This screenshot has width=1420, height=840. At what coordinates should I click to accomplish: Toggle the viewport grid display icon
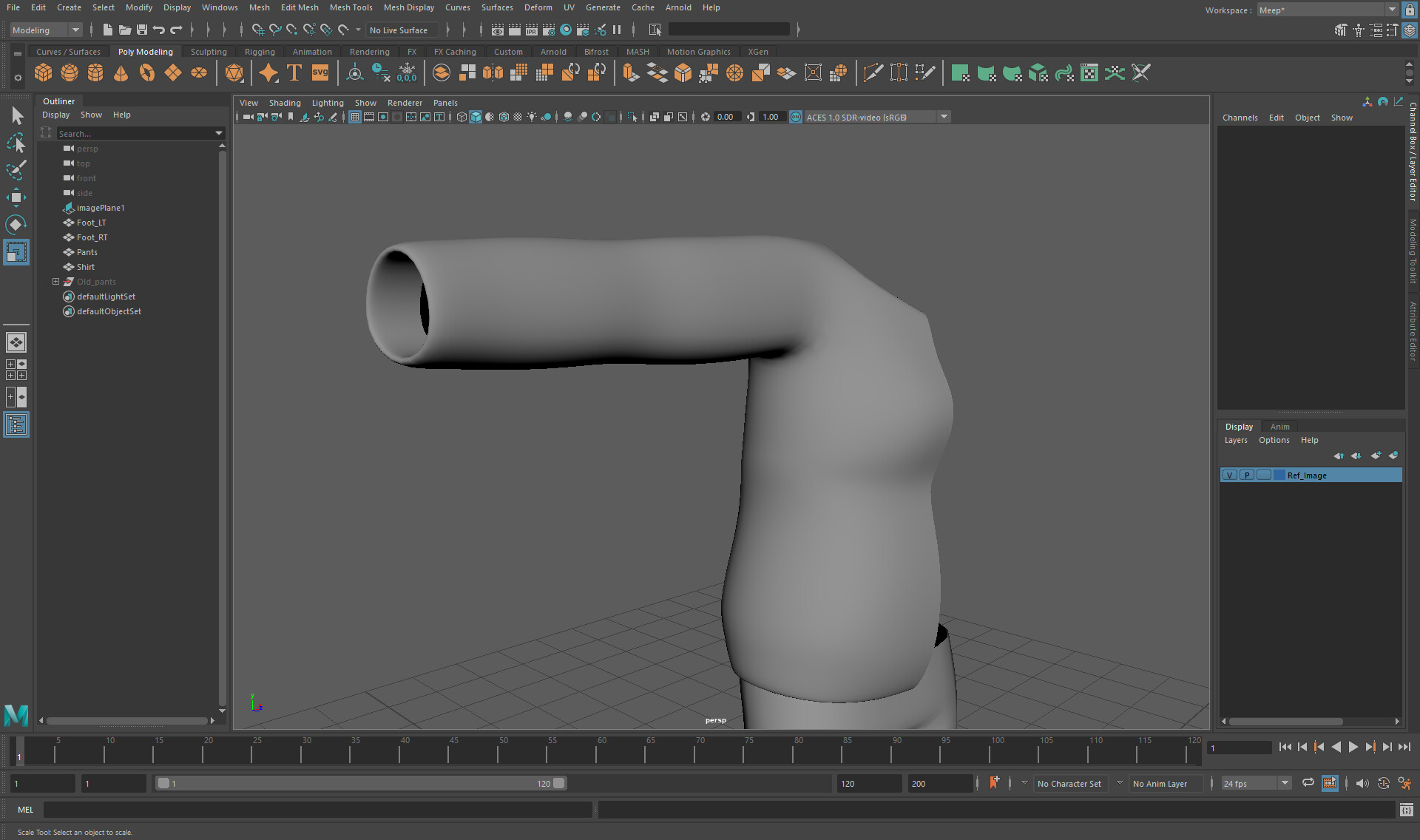point(355,117)
